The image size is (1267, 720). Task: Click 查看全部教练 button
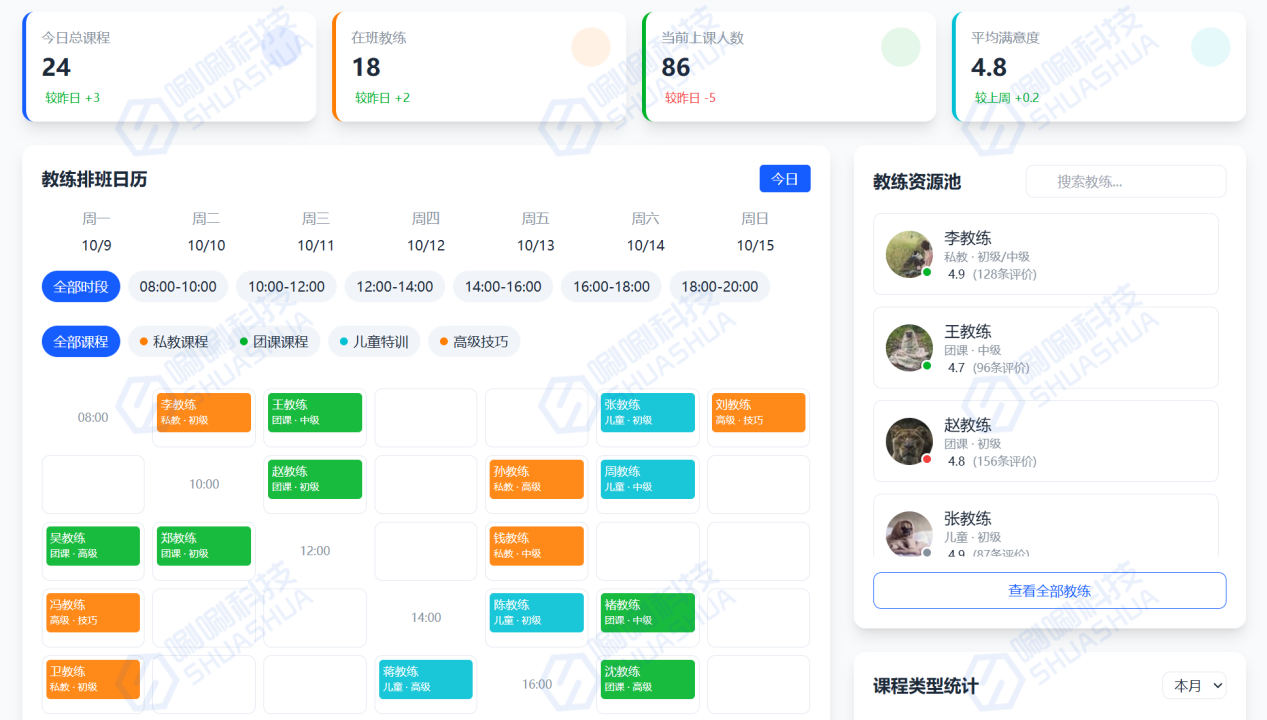[1049, 591]
